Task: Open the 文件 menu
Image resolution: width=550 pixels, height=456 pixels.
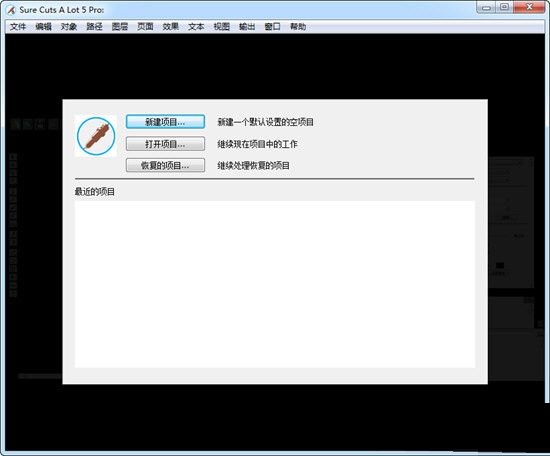Action: [18, 27]
